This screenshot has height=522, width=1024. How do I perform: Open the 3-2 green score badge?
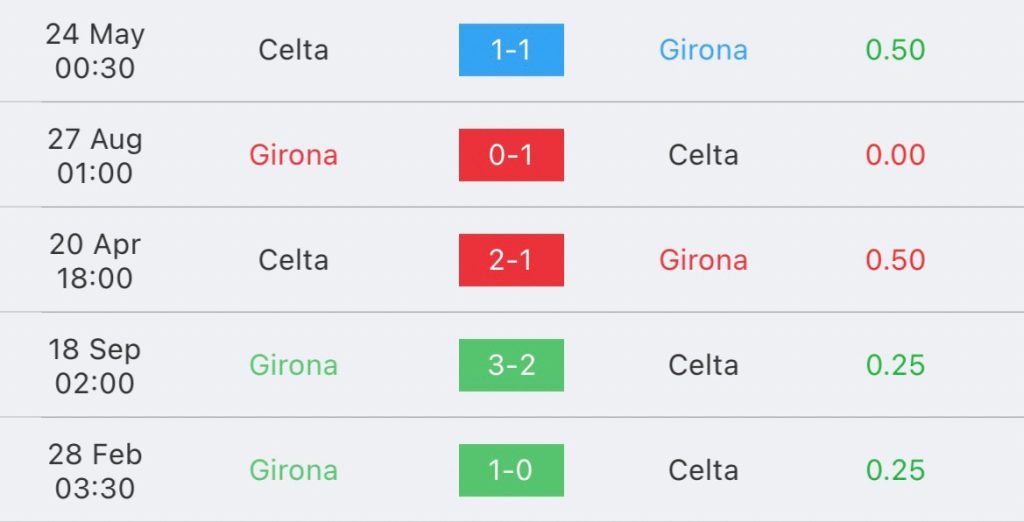coord(511,365)
